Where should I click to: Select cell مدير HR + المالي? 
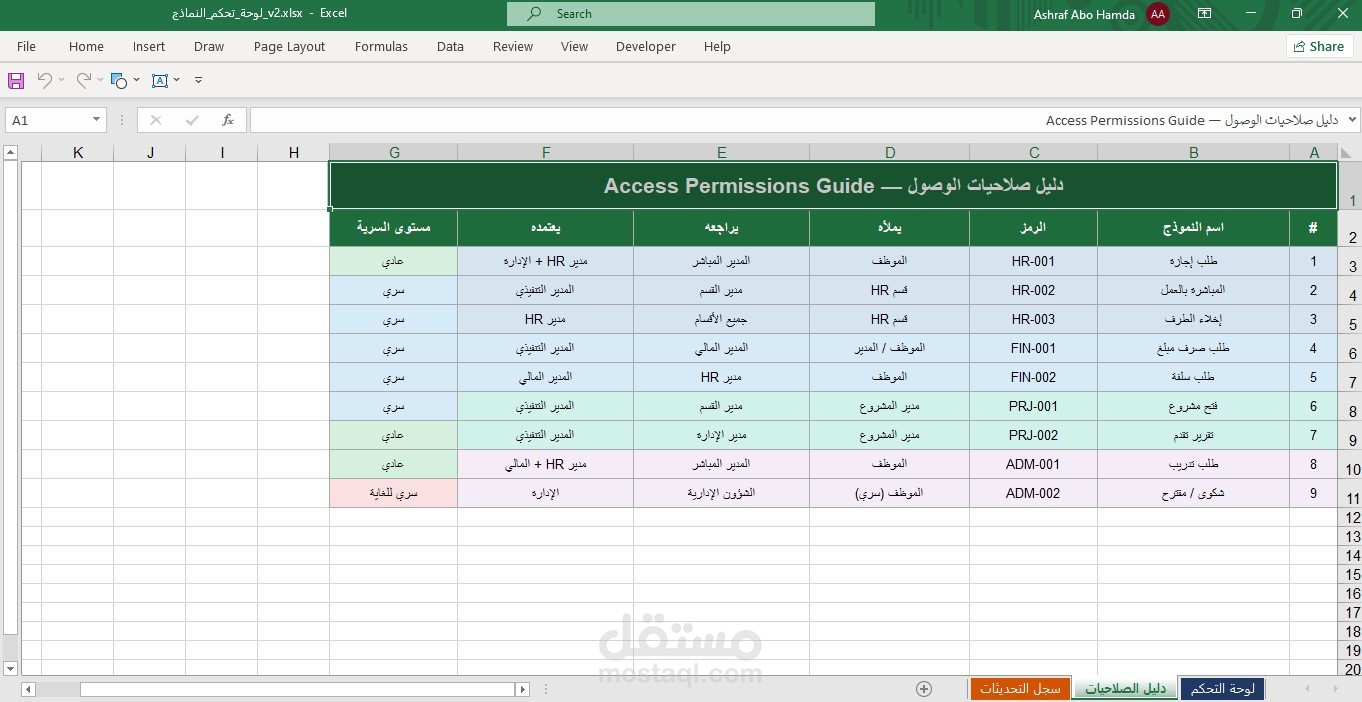tap(546, 464)
